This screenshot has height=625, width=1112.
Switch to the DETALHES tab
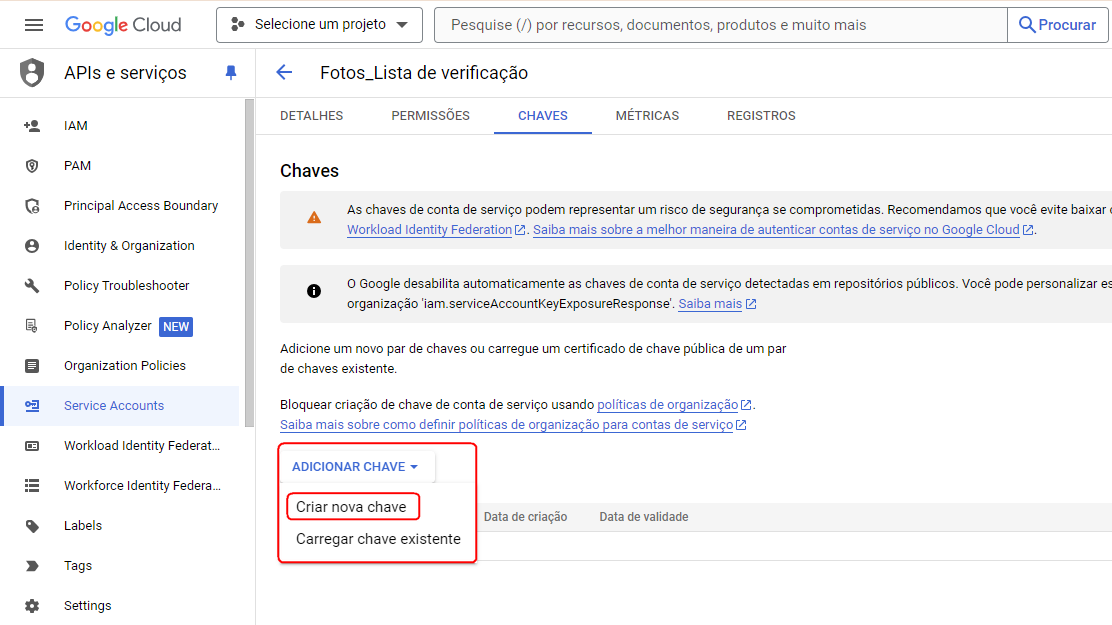311,116
